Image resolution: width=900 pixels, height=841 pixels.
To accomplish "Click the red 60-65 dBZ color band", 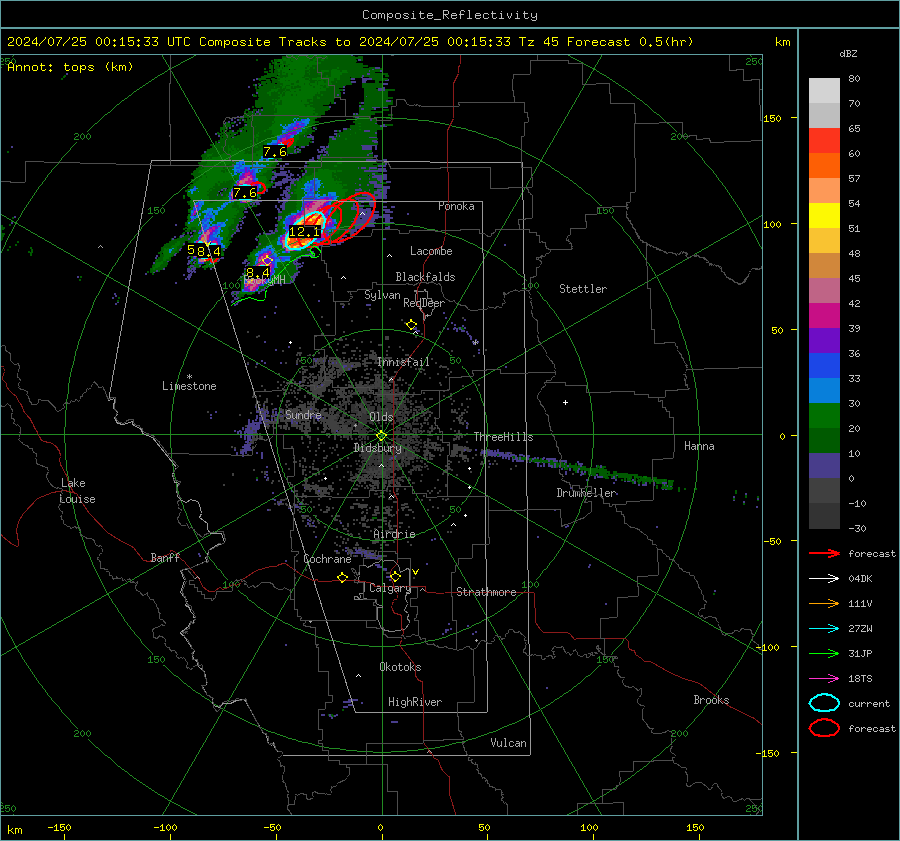I will (x=824, y=141).
